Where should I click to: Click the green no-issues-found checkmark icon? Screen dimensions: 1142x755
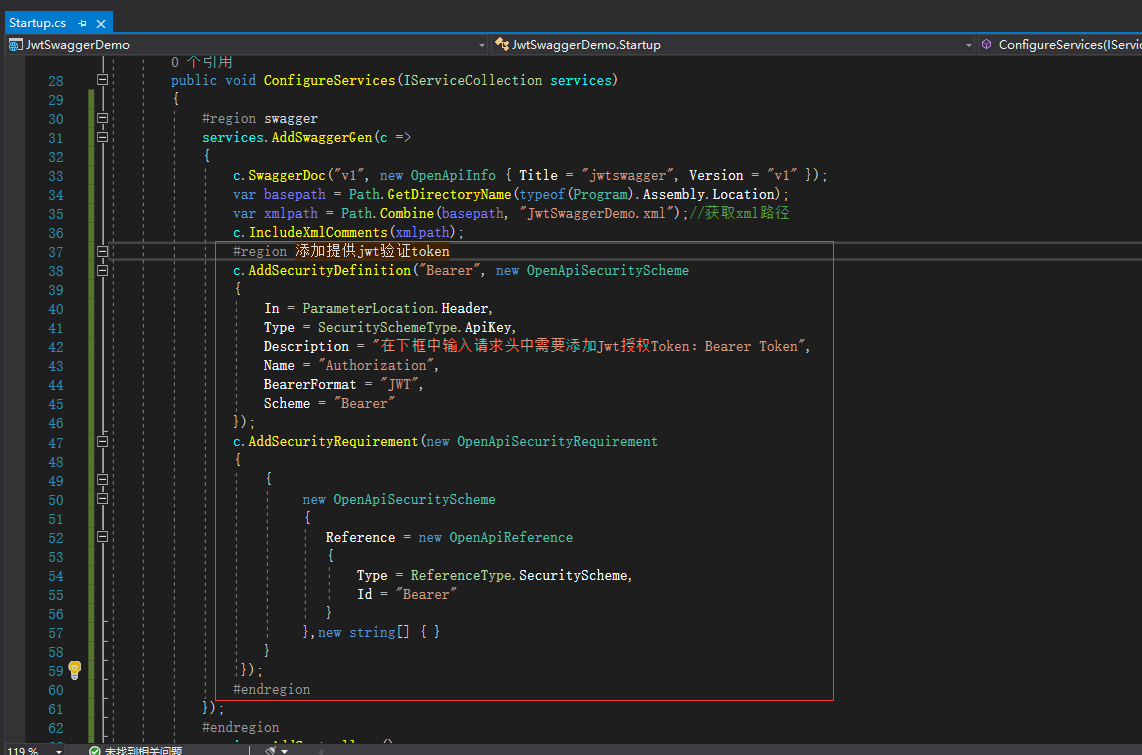(x=94, y=750)
